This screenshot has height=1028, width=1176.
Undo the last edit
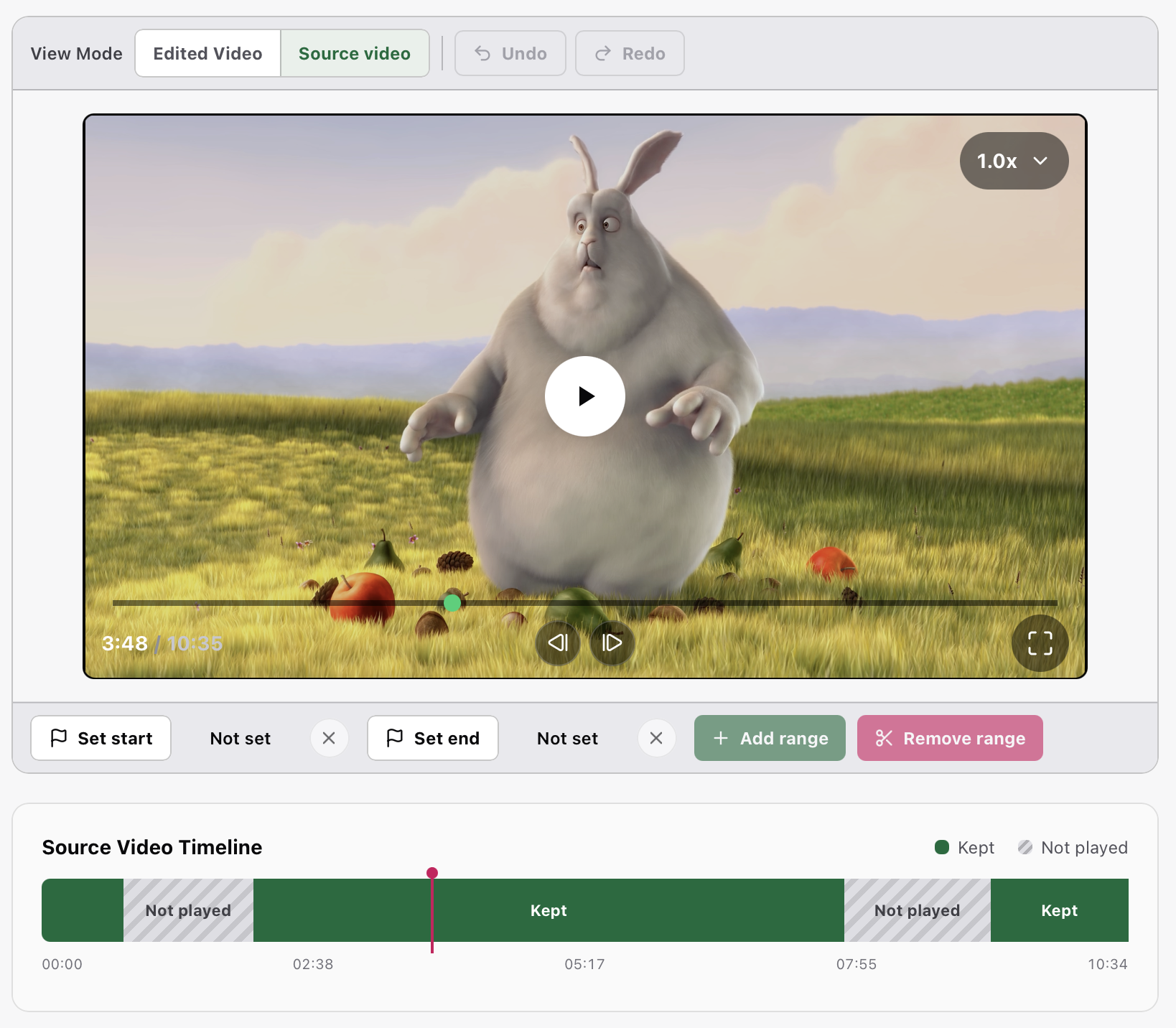510,53
